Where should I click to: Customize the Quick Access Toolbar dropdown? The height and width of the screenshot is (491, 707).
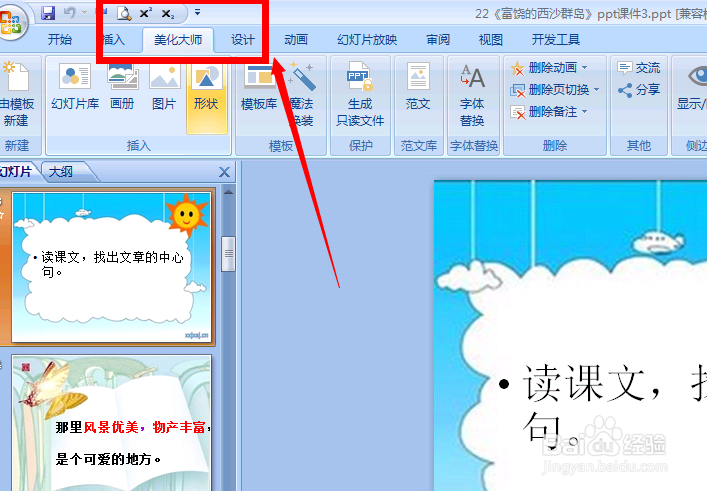(x=197, y=13)
